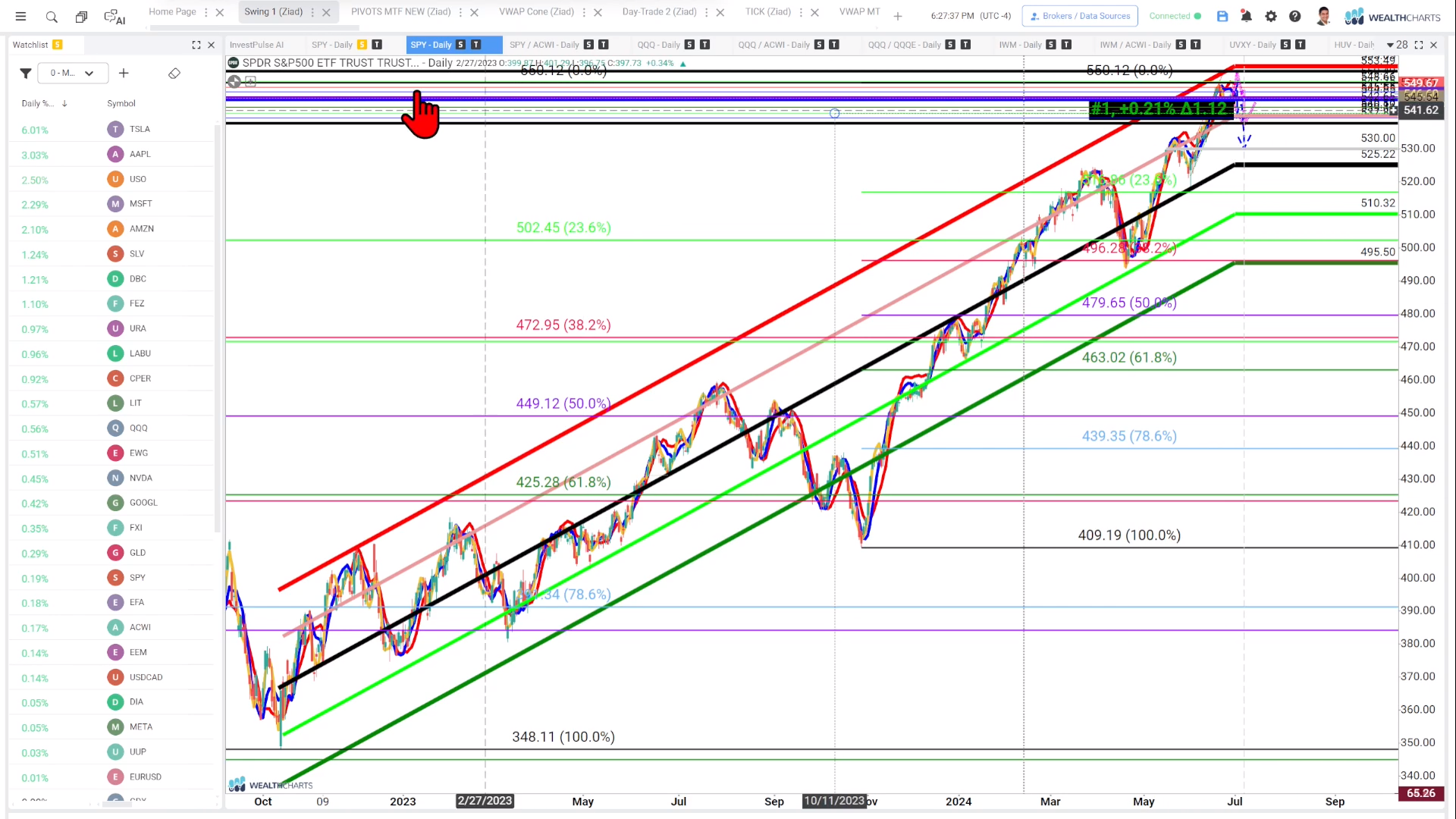Select TSLA in the watchlist

click(x=111, y=130)
